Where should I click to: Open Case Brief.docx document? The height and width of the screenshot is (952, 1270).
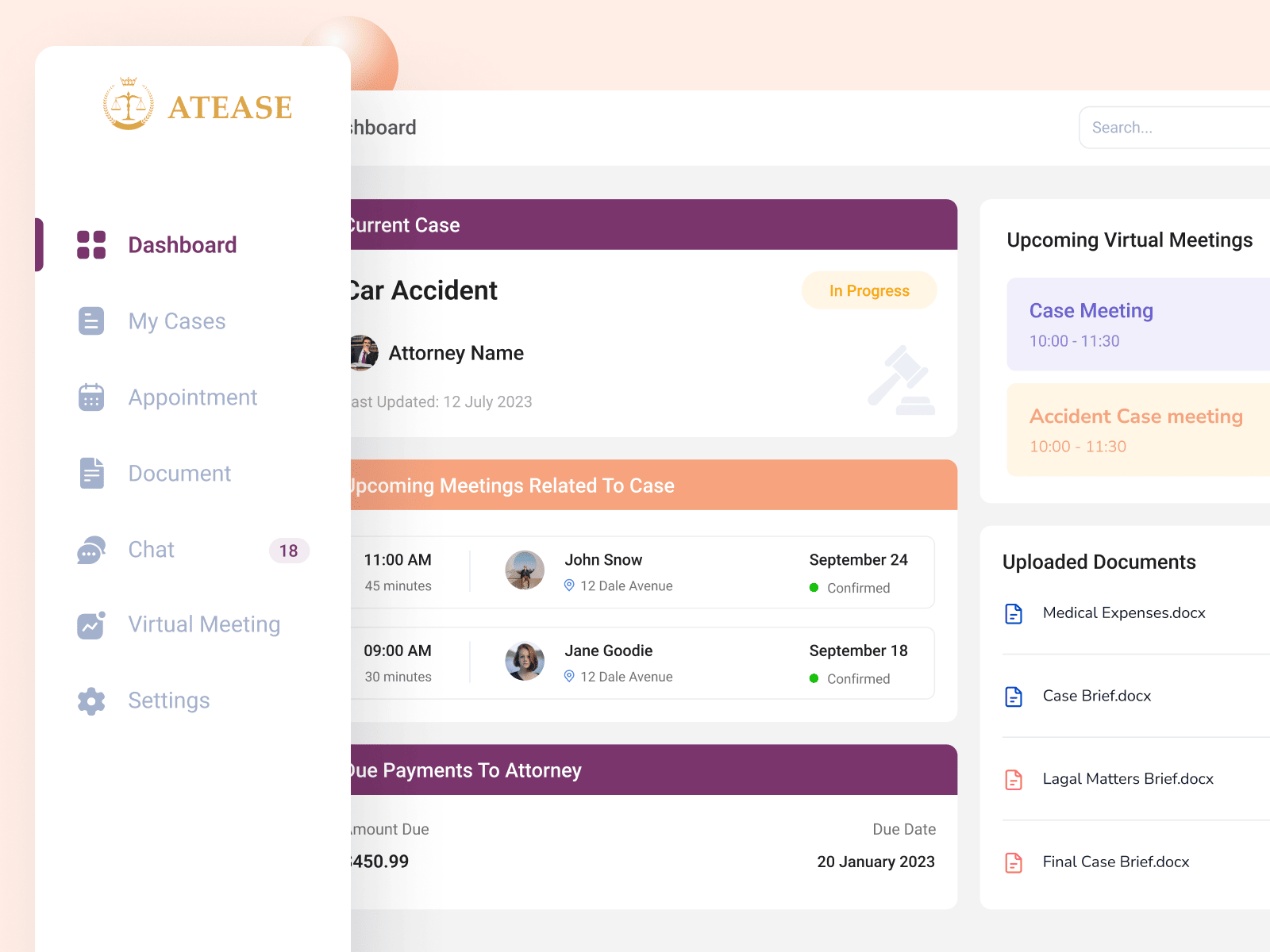tap(1096, 696)
